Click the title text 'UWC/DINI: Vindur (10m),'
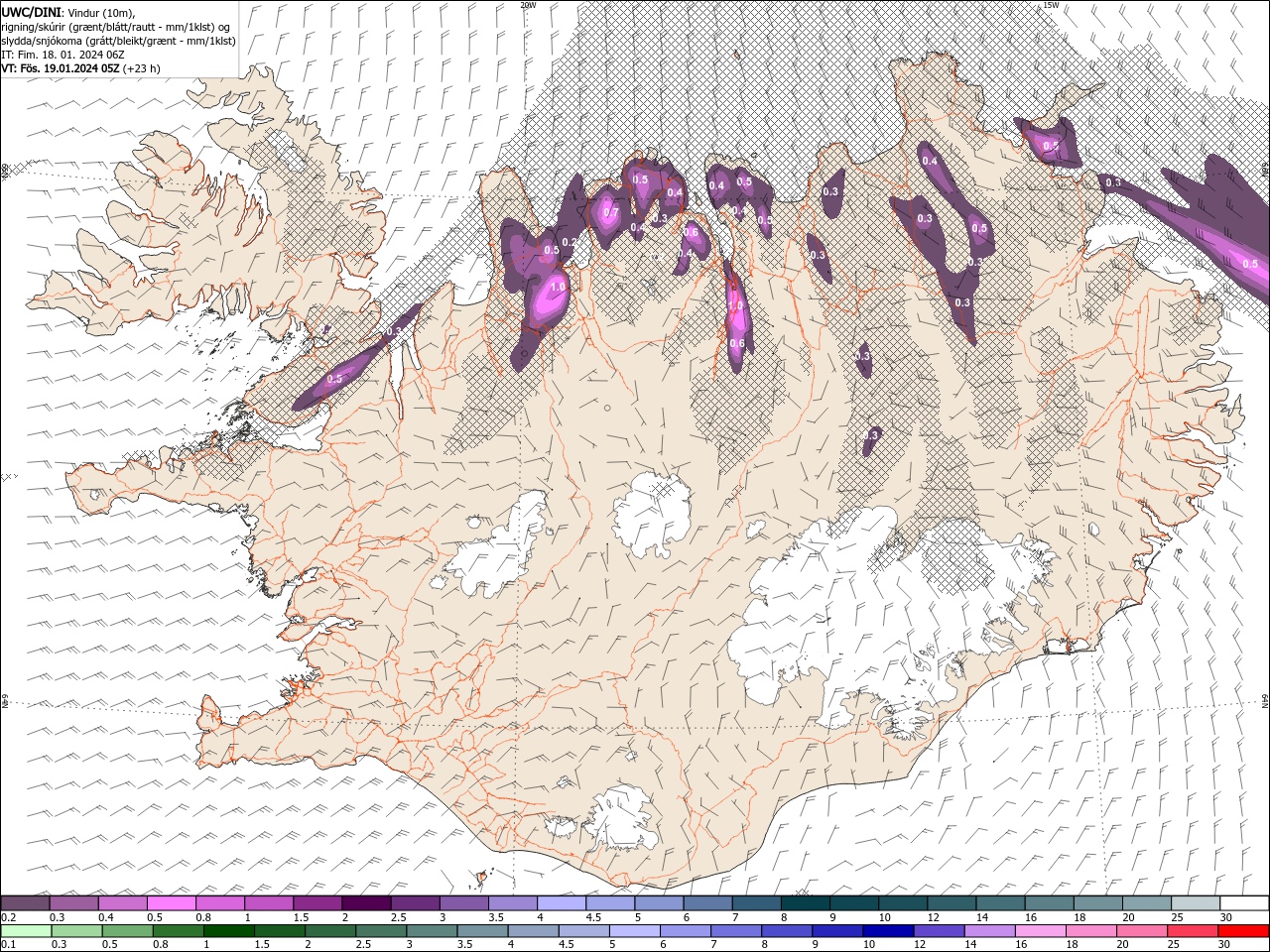The width and height of the screenshot is (1270, 952). tap(67, 12)
